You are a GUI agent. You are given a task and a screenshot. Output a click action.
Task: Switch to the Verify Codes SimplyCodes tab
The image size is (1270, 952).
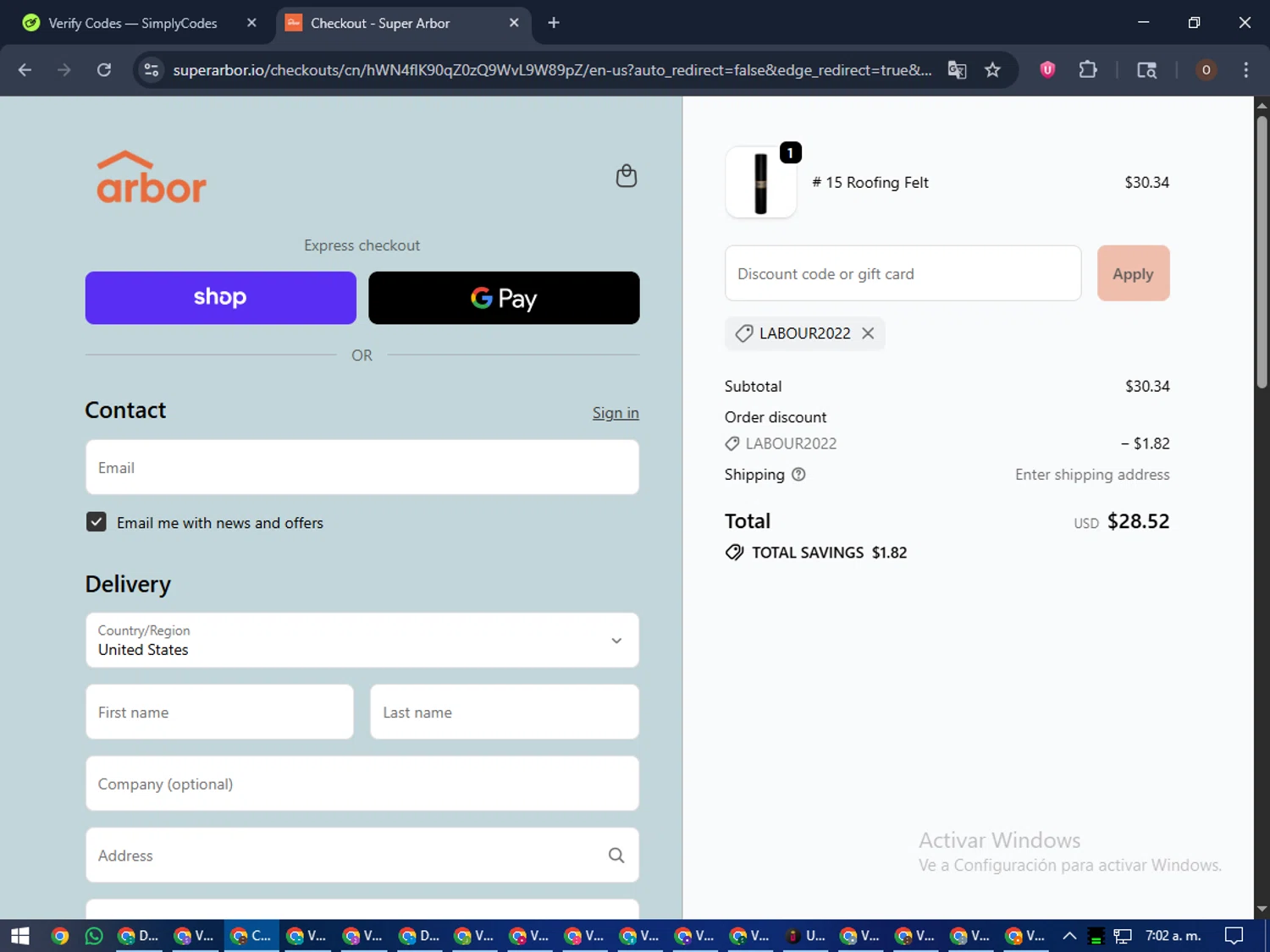pos(133,23)
